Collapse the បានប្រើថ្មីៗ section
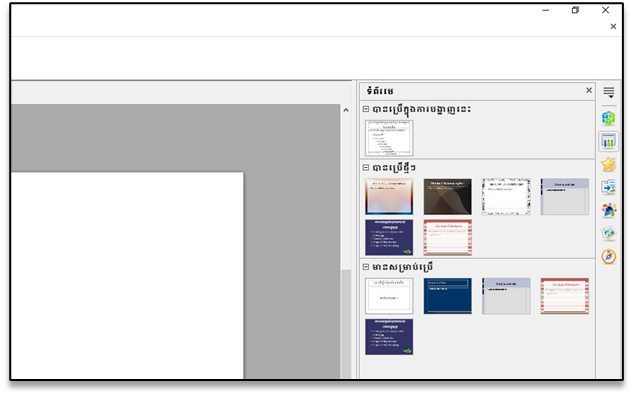Viewport: 633px width, 396px height. coord(366,168)
